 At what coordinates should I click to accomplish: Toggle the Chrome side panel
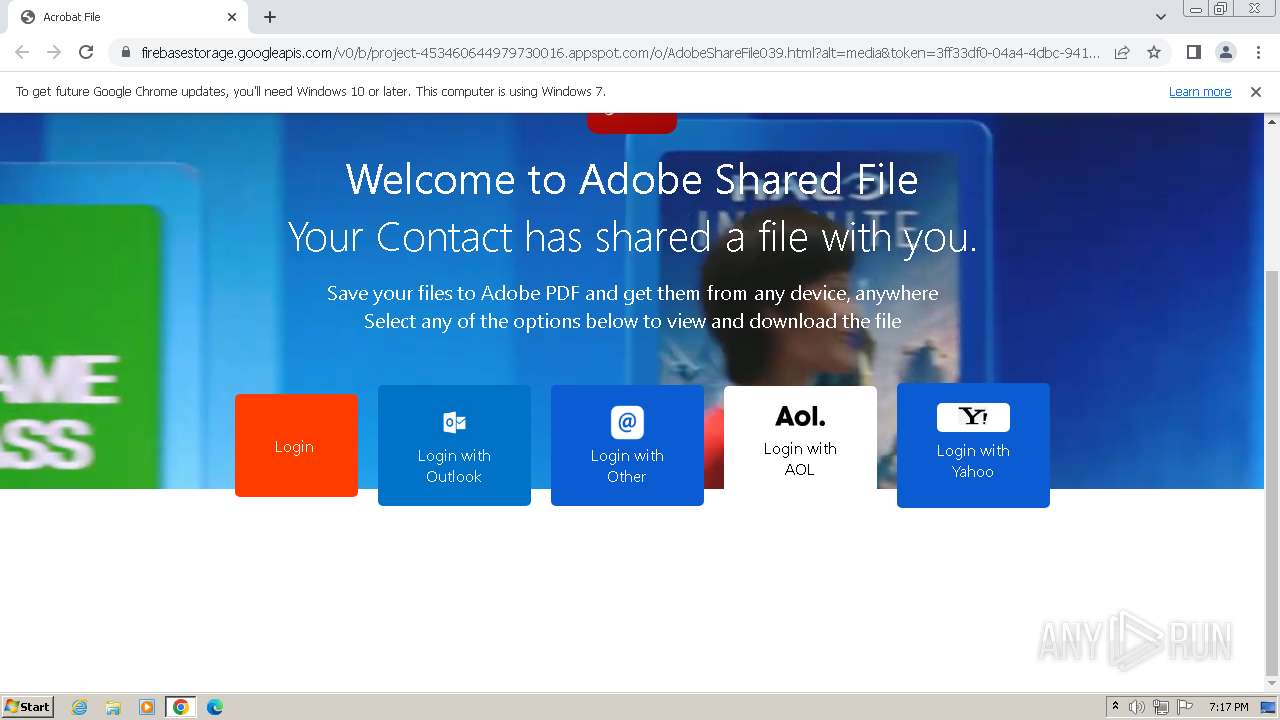coord(1193,52)
